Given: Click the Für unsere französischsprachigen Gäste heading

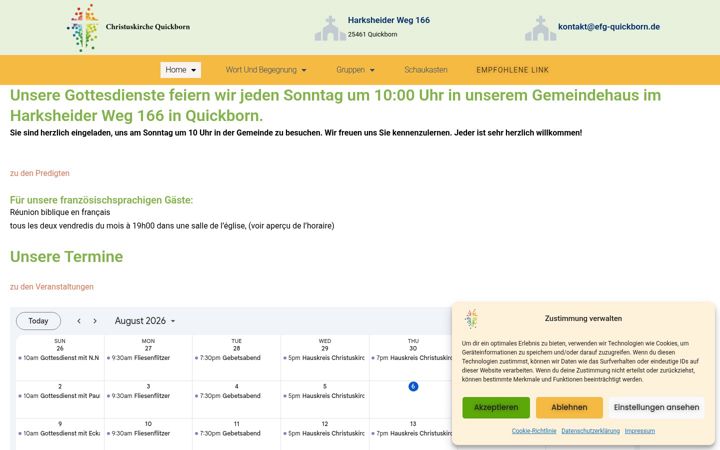Looking at the screenshot, I should [x=101, y=200].
